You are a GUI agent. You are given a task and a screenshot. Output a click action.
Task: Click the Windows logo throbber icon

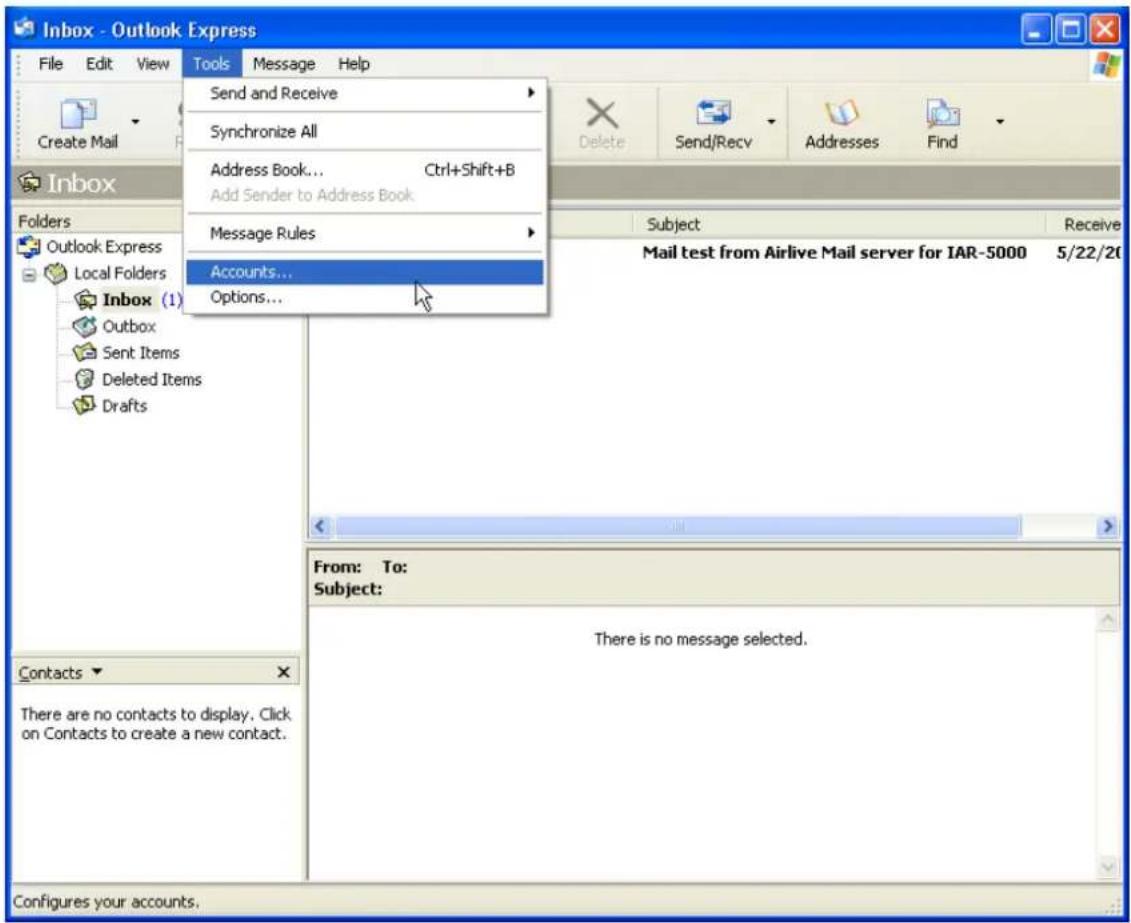[x=1107, y=65]
